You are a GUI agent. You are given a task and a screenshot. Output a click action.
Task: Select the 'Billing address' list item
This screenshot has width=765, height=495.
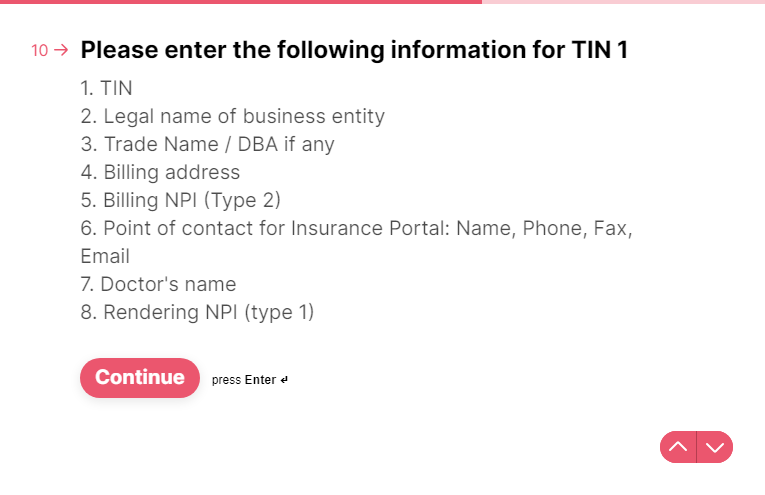160,172
